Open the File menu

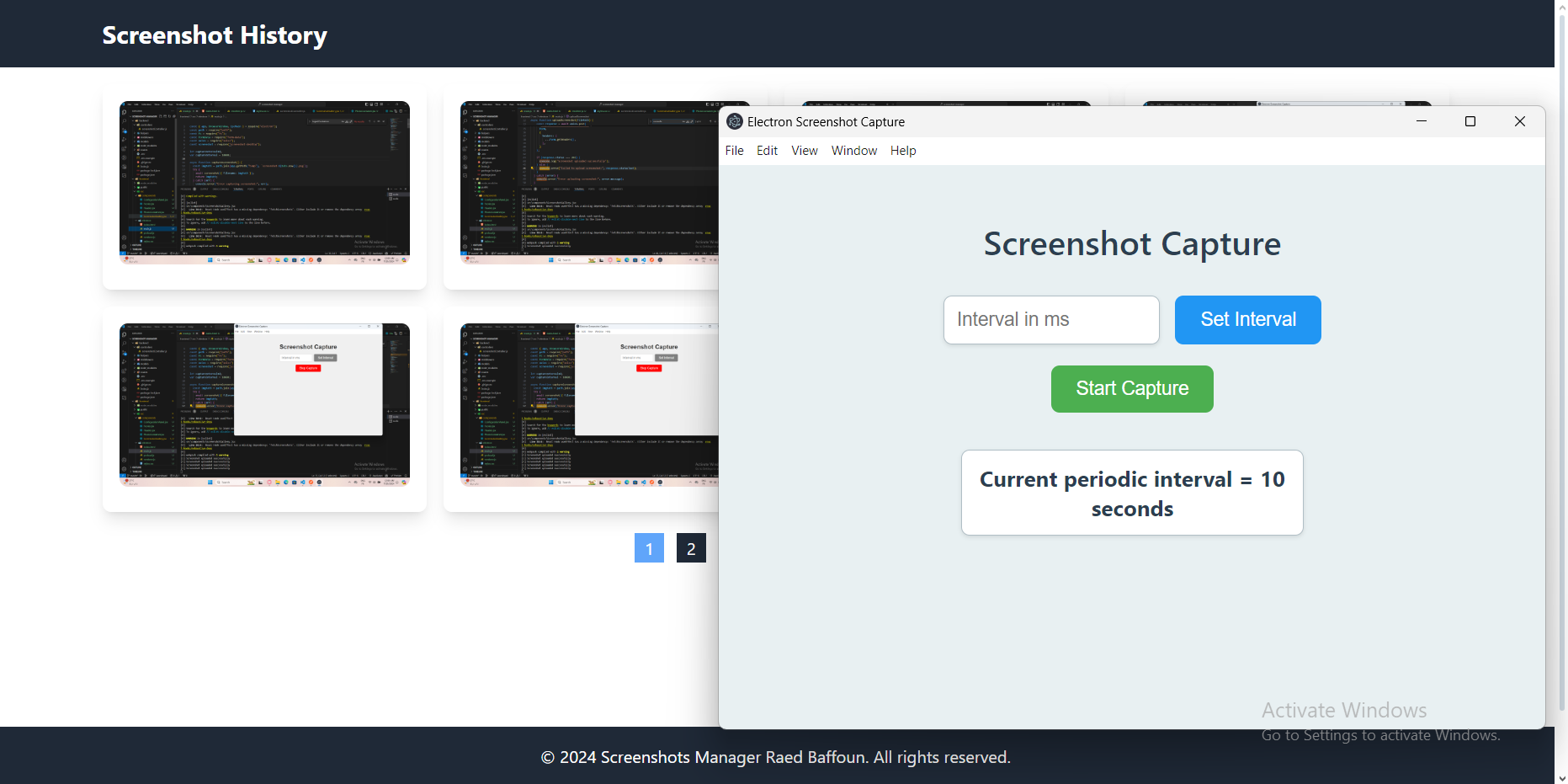point(735,151)
